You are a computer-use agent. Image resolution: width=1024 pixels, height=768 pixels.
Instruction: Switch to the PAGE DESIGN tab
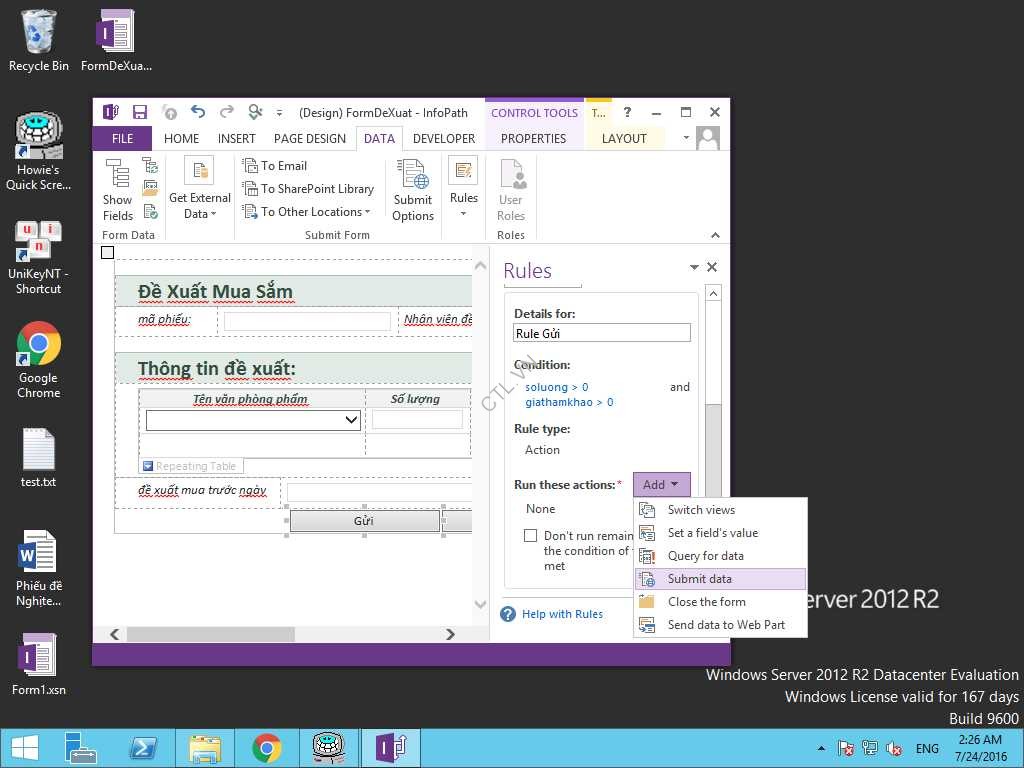309,139
